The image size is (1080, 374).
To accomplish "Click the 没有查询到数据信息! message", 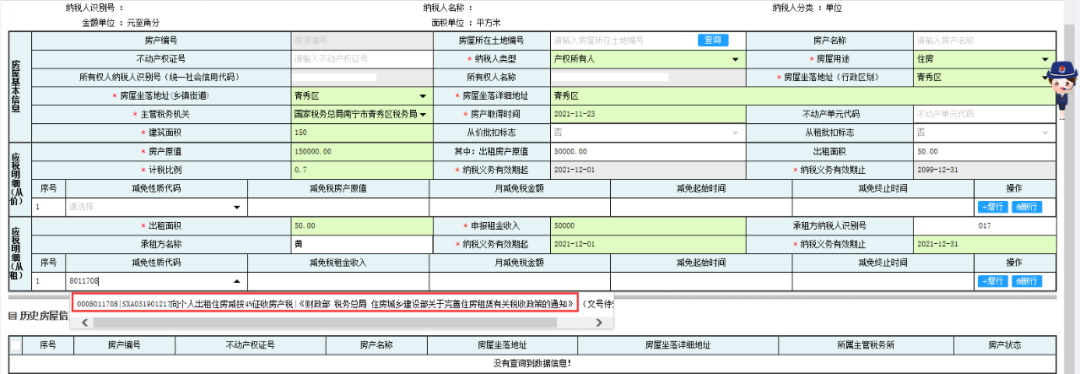I will [x=532, y=363].
